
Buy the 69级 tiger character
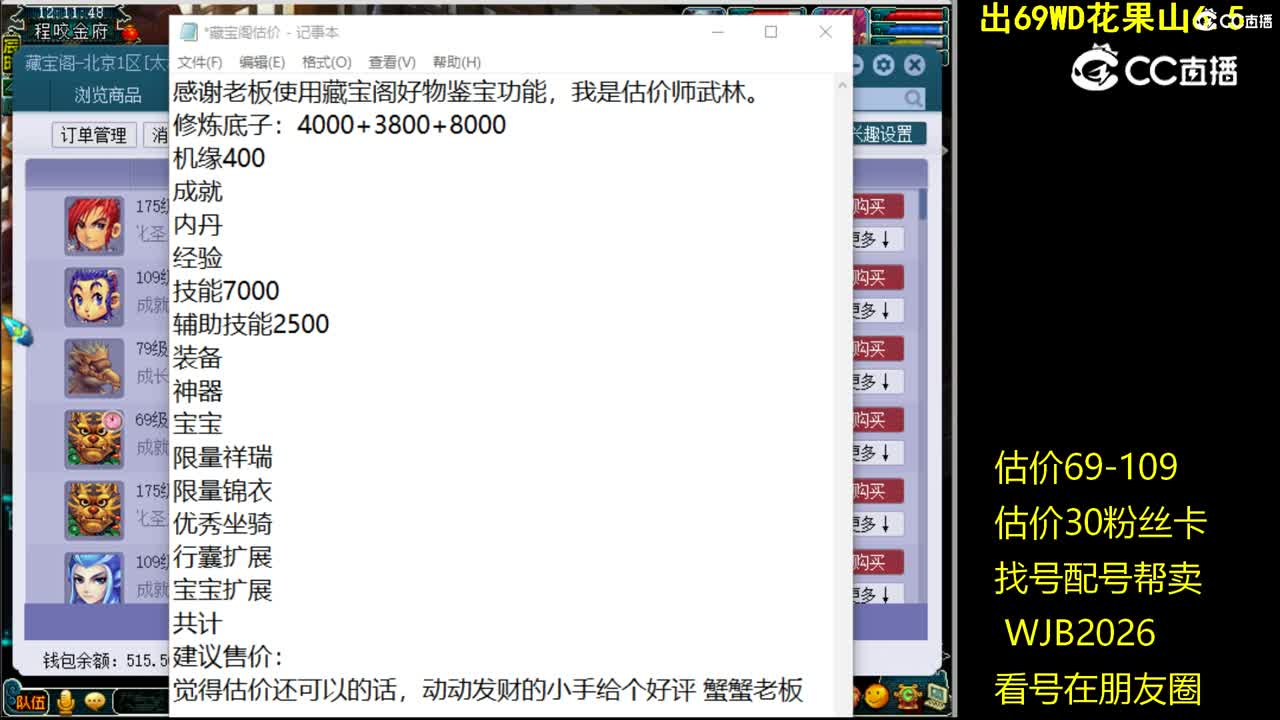click(878, 420)
